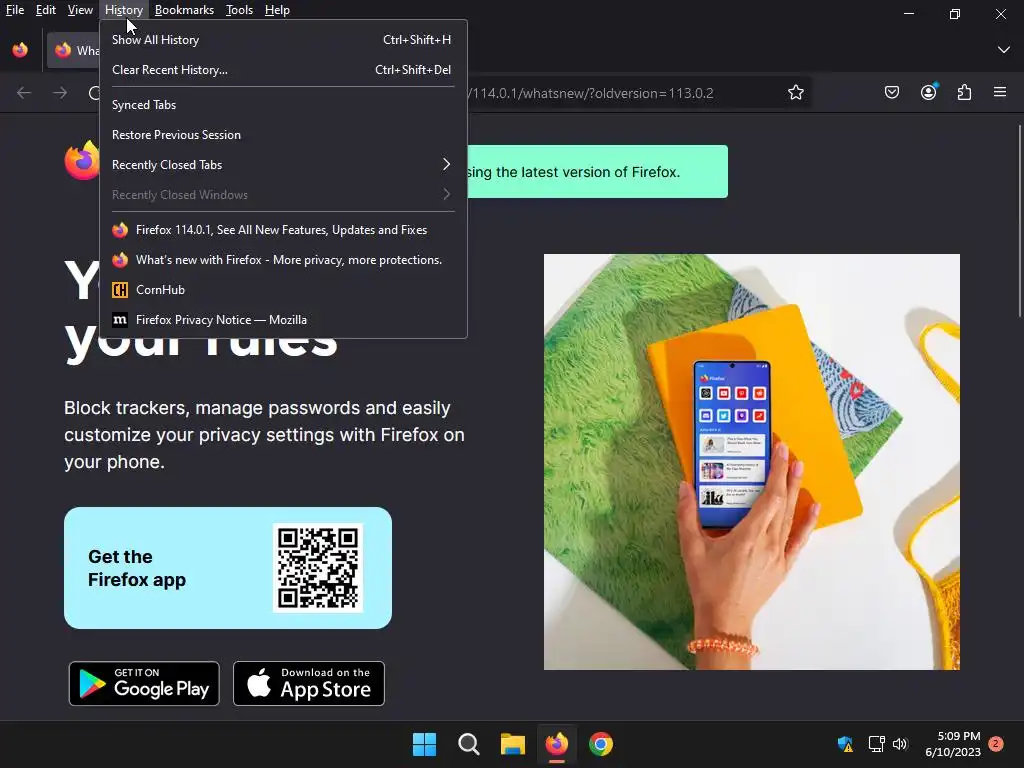
Task: Open Firefox 114.0.1 New Features history entry
Action: [x=282, y=230]
